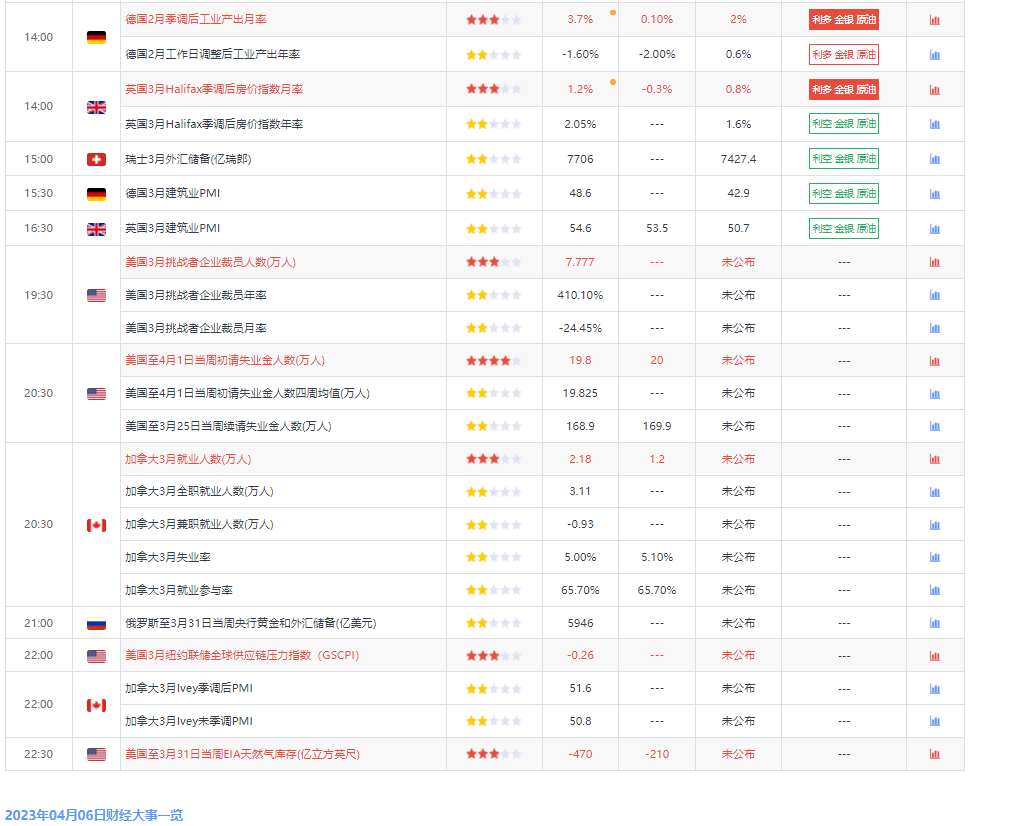Click 利空 金银 原油 tag for Halifax房价指数年率

coord(844,124)
